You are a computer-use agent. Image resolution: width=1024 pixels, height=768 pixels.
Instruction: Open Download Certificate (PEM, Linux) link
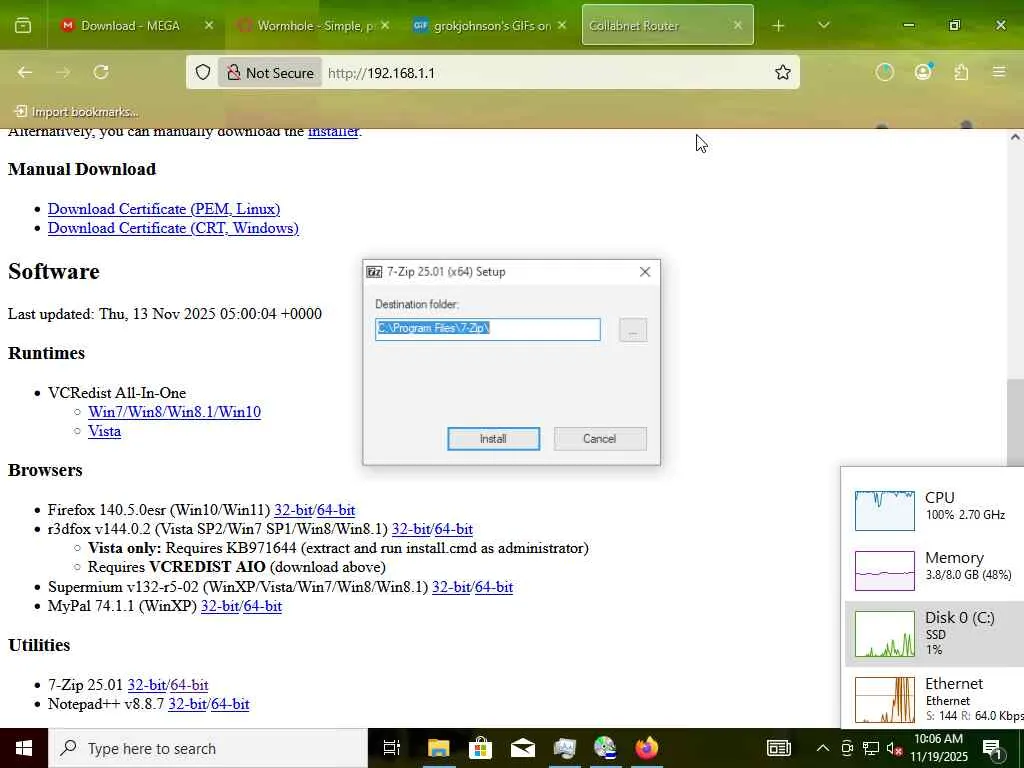tap(164, 209)
